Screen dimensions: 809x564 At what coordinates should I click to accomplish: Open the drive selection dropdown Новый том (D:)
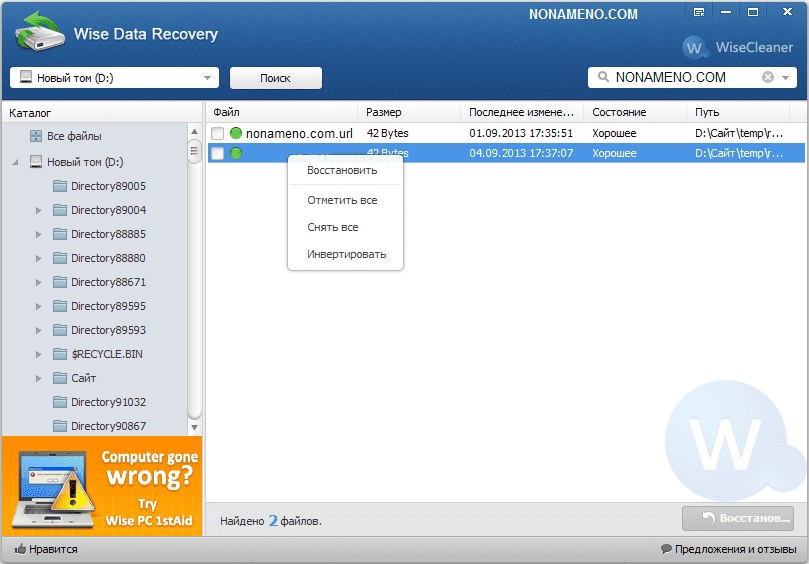(x=114, y=78)
